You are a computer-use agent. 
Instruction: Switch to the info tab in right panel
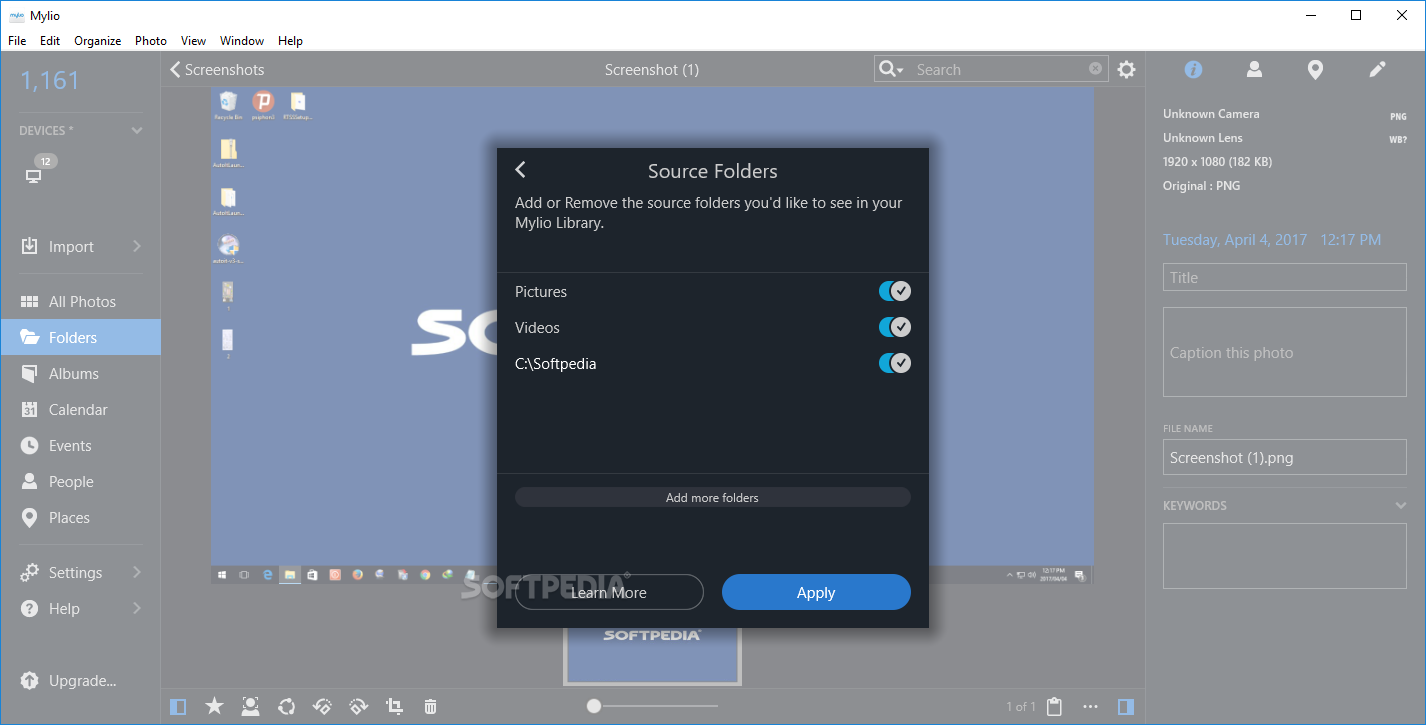(1193, 69)
